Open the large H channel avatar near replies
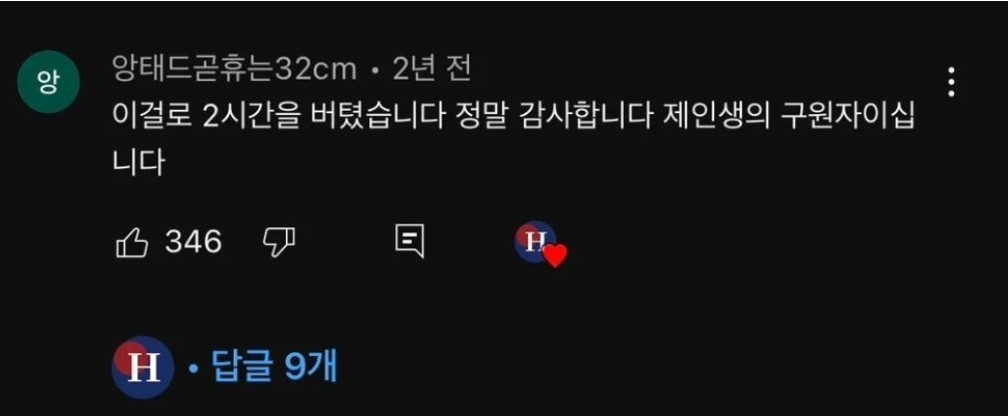Screen dimensions: 1008x416 point(143,367)
